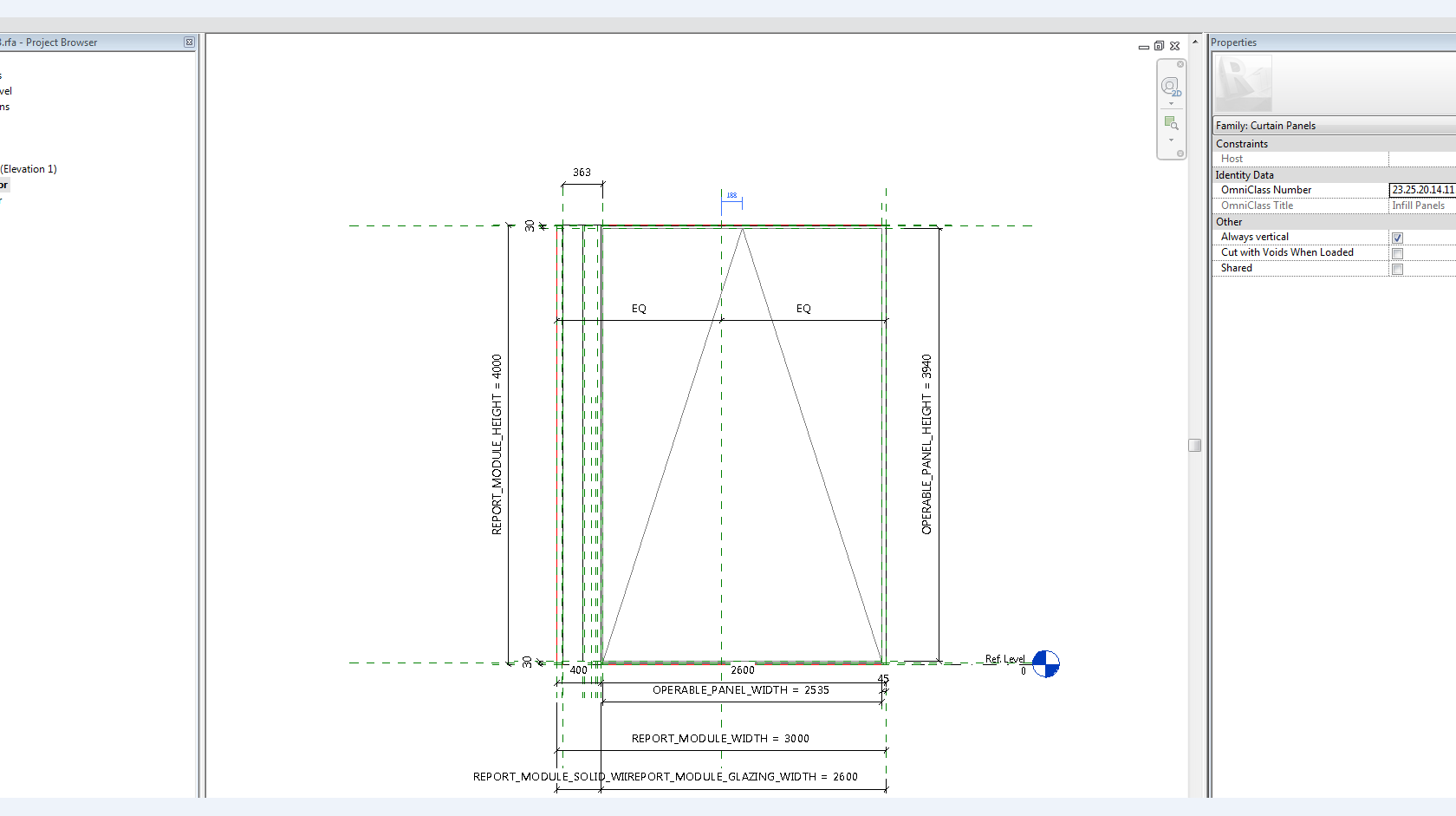The height and width of the screenshot is (816, 1456).
Task: Collapse the Identity Data group header
Action: point(1335,175)
